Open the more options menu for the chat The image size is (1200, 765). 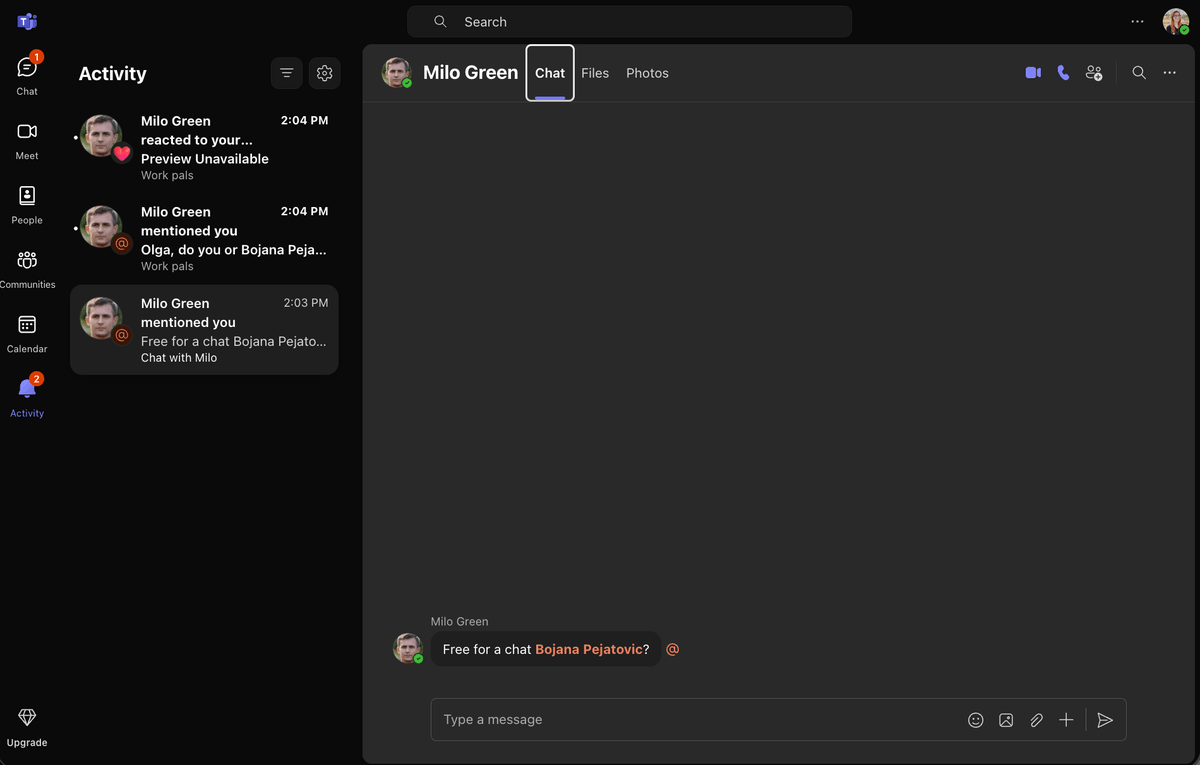[1169, 72]
